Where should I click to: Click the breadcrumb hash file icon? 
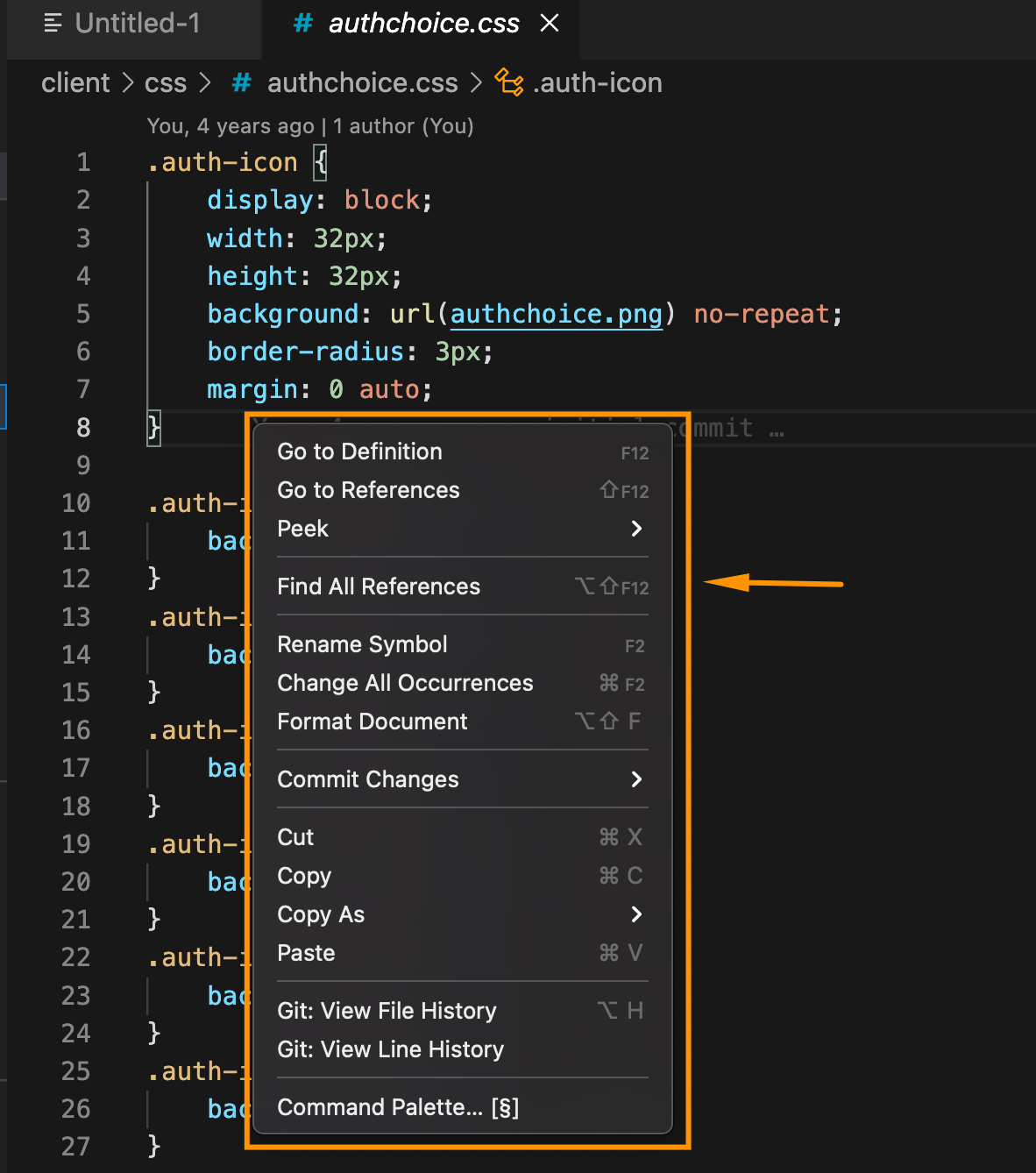click(x=241, y=83)
